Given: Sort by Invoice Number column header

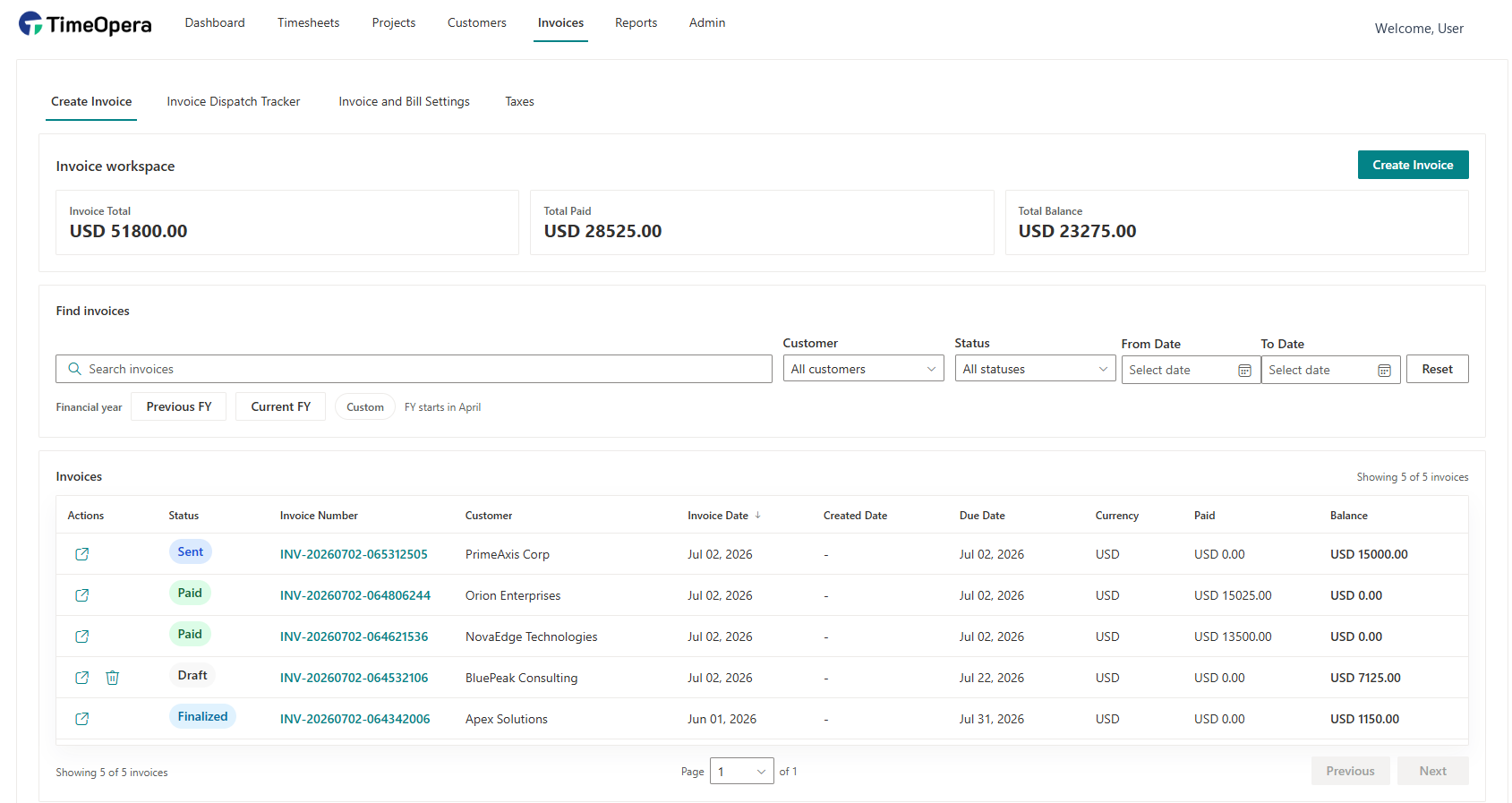Looking at the screenshot, I should 319,516.
